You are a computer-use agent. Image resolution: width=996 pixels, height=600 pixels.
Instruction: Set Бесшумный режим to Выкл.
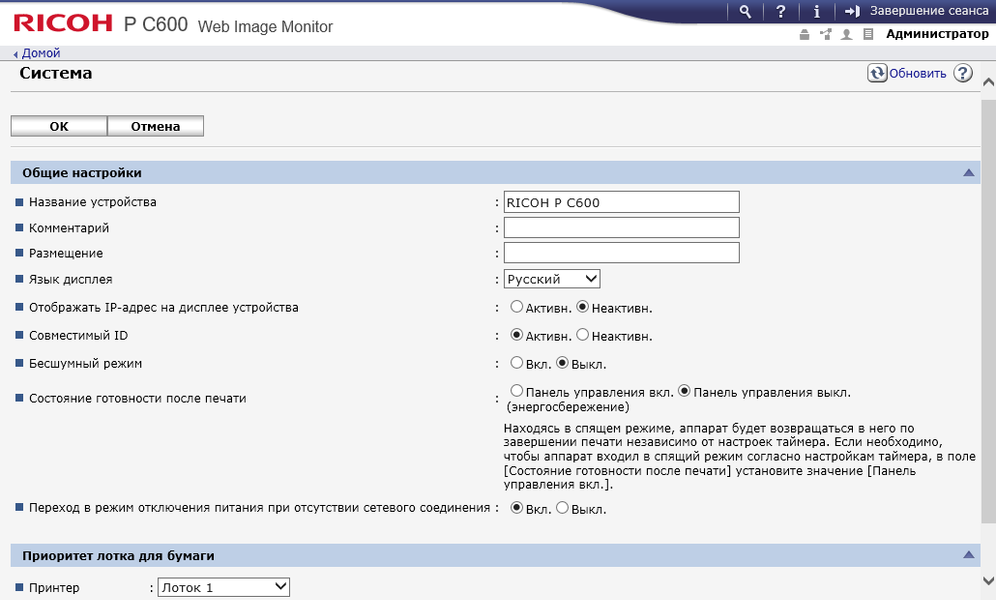pos(562,363)
